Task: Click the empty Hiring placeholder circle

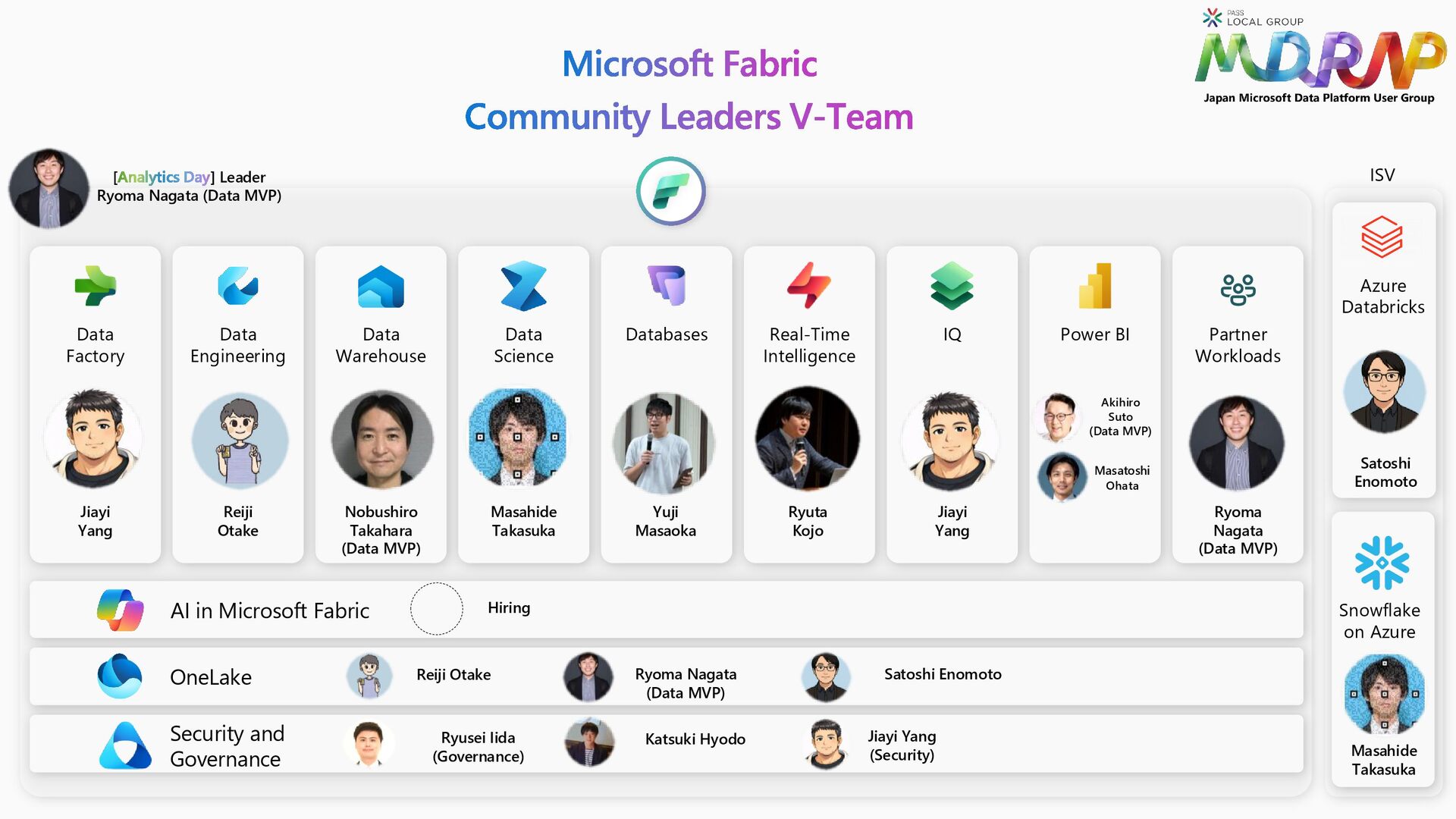Action: coord(437,608)
